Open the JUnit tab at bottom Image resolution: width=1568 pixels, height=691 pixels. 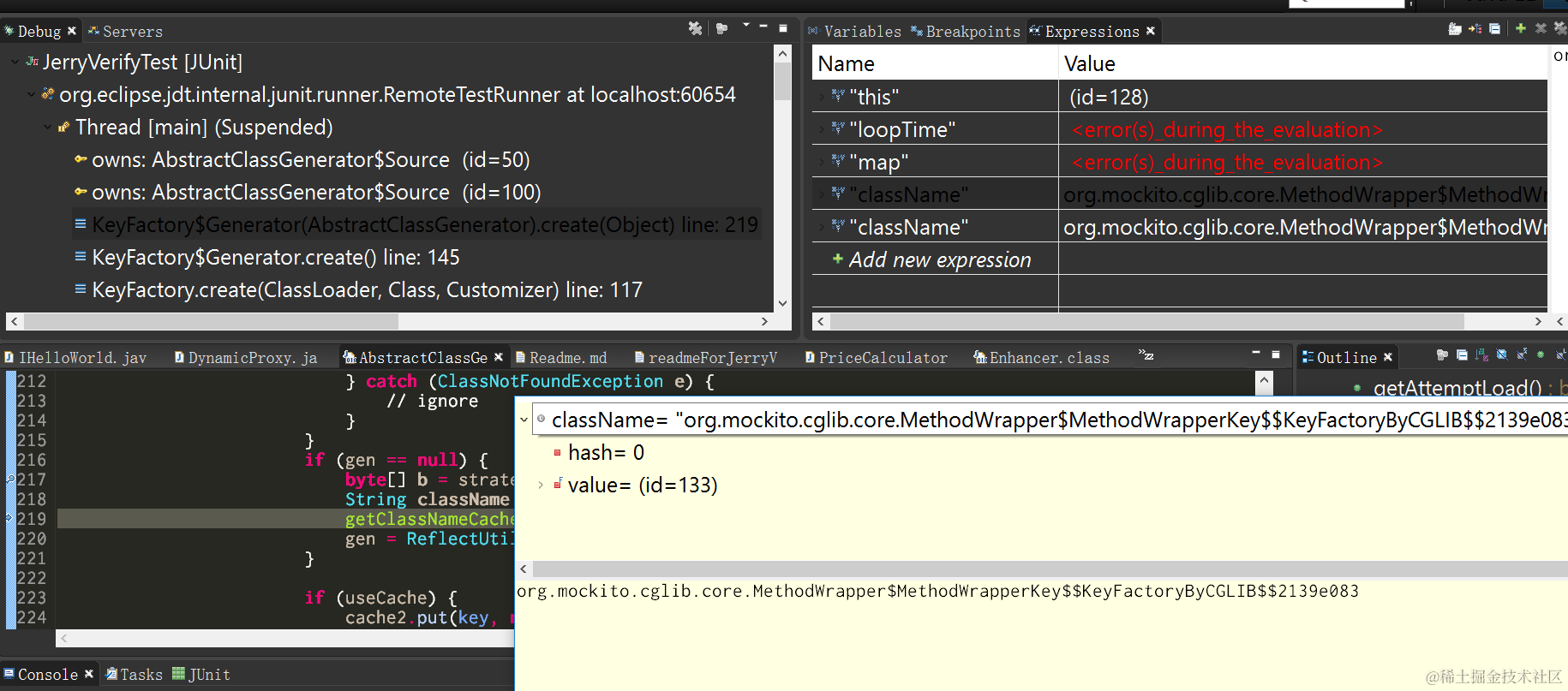(201, 675)
